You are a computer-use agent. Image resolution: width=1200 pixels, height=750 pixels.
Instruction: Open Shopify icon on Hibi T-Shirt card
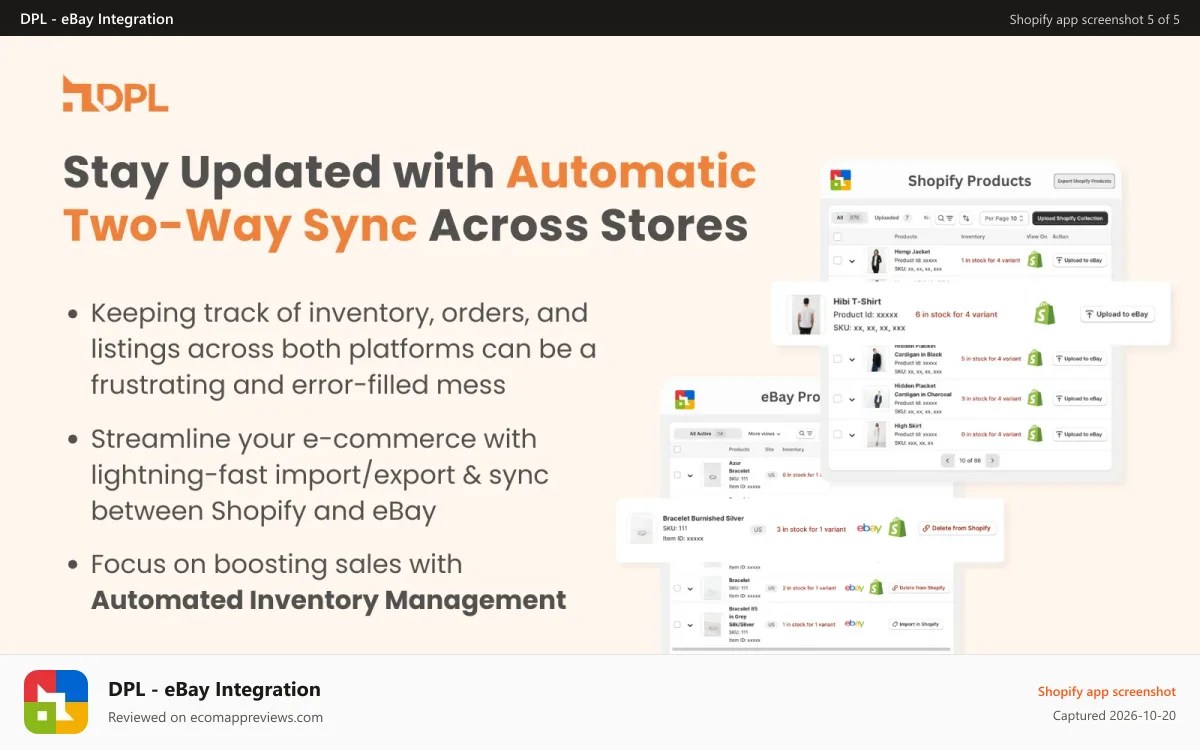click(1044, 314)
